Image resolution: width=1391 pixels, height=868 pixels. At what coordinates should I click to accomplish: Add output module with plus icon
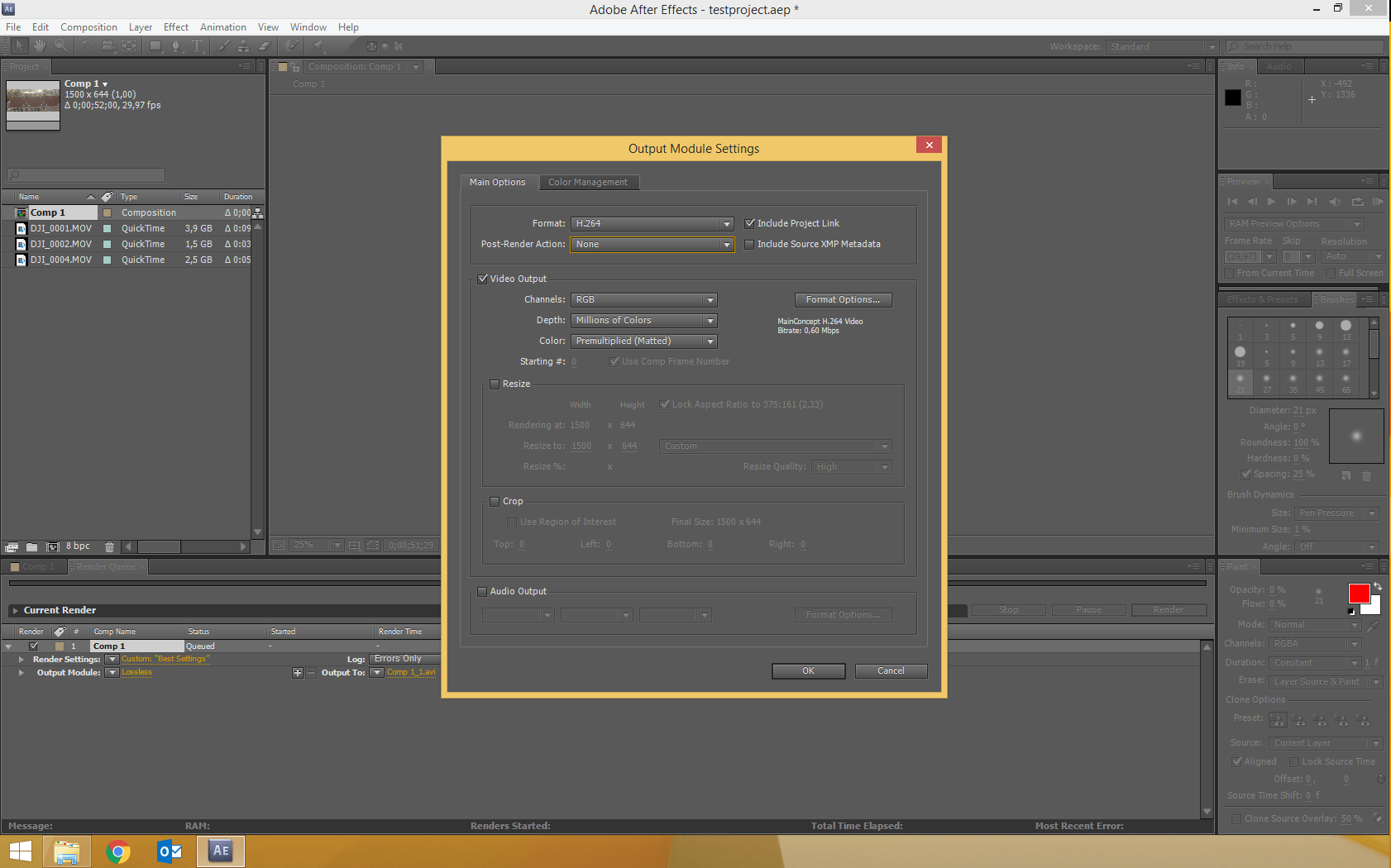pos(298,673)
